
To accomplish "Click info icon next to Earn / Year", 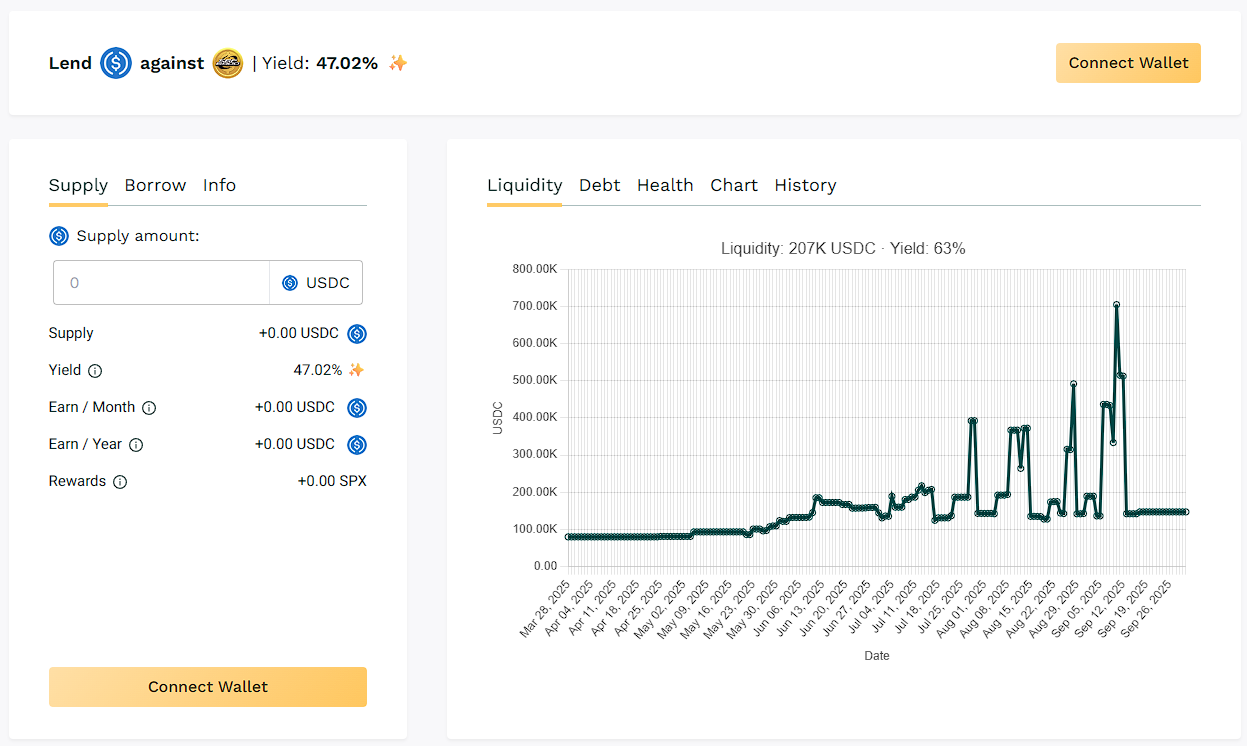I will 136,445.
